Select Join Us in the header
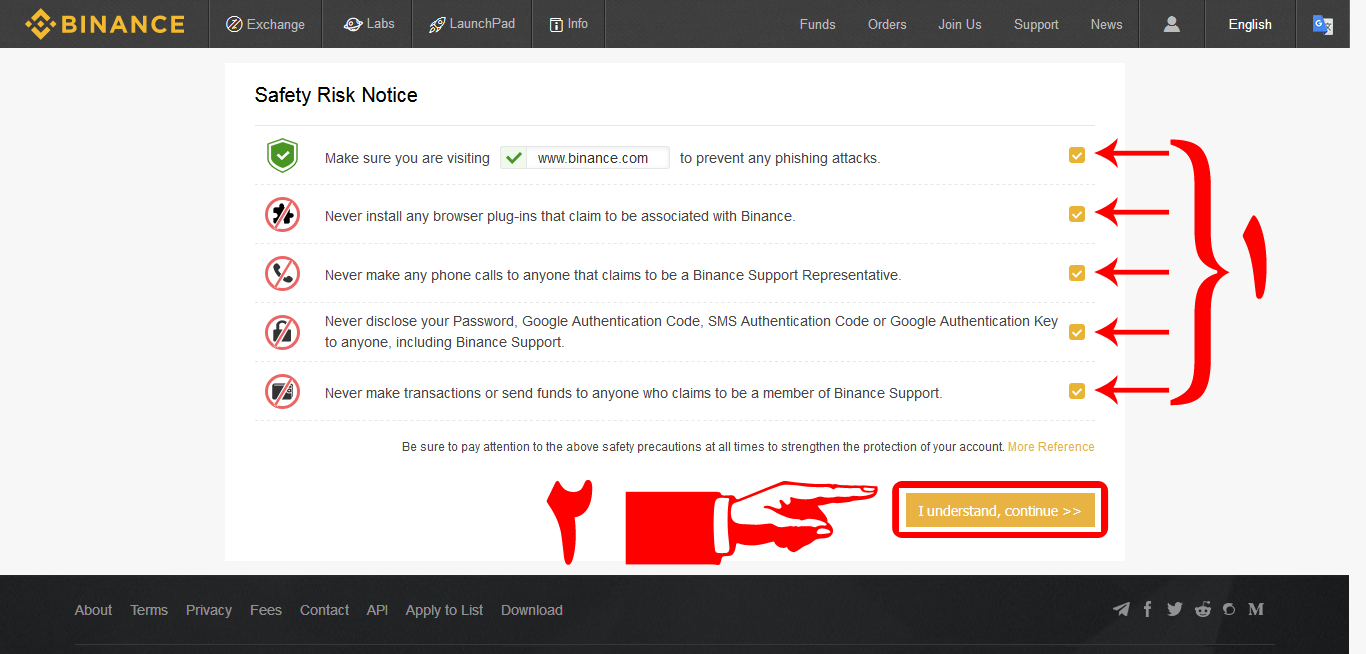The width and height of the screenshot is (1366, 654). tap(960, 24)
